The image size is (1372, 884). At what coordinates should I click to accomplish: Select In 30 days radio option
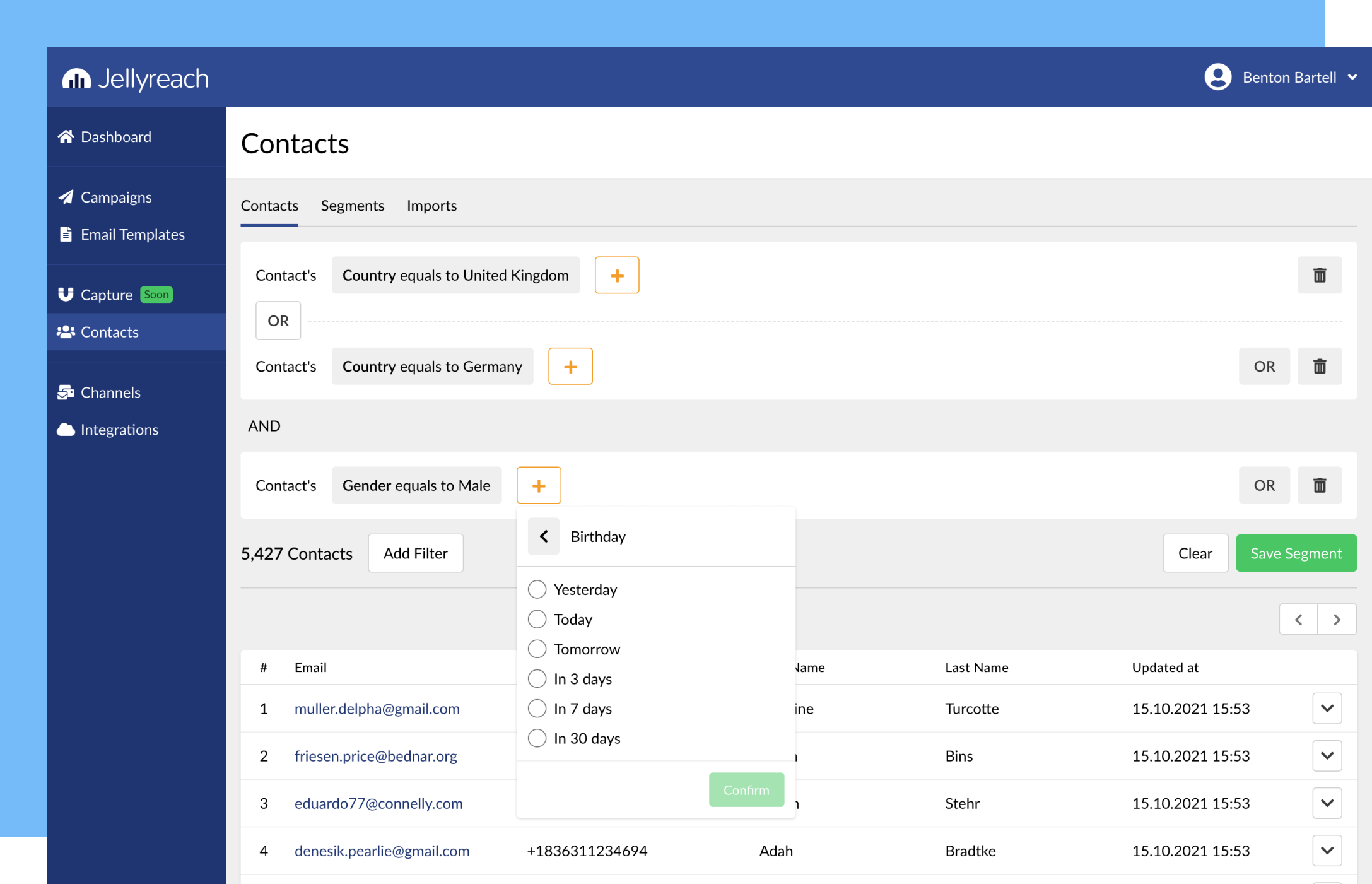pyautogui.click(x=537, y=738)
